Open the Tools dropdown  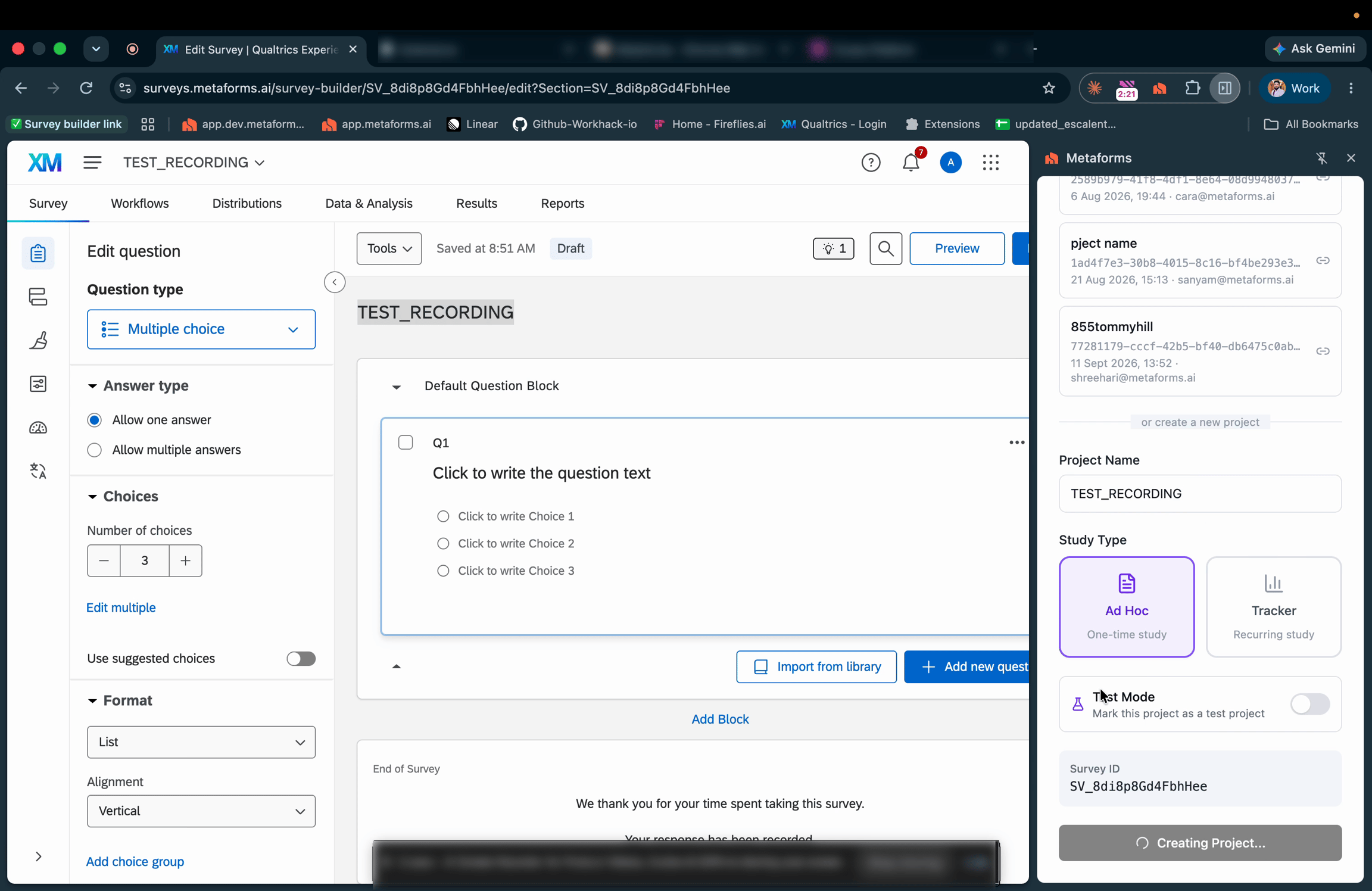coord(389,248)
